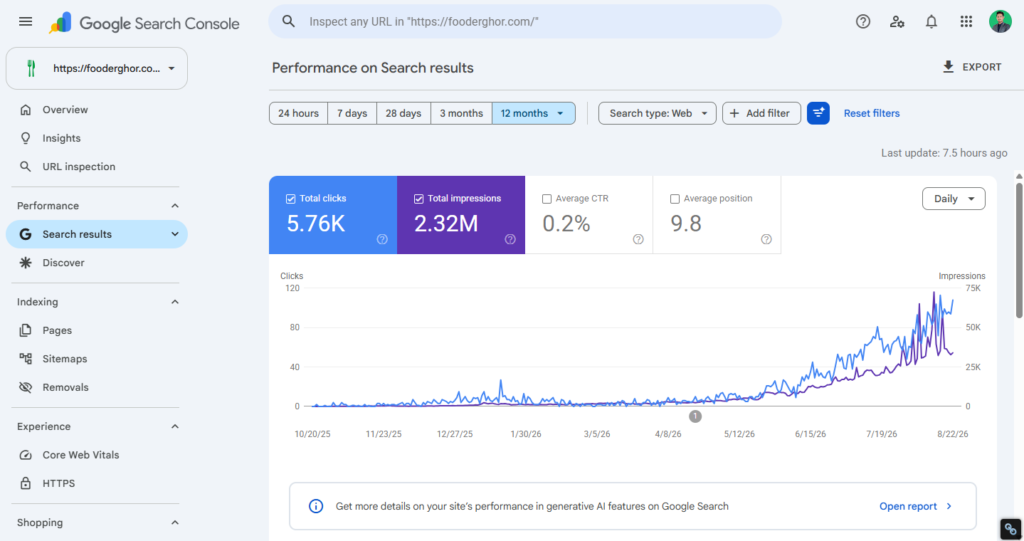Click the annotation marker 1 on chart timeline
1024x541 pixels.
pos(695,416)
